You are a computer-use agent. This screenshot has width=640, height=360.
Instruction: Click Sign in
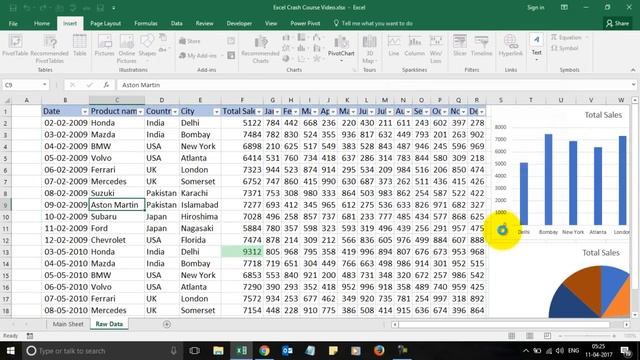[x=536, y=7]
